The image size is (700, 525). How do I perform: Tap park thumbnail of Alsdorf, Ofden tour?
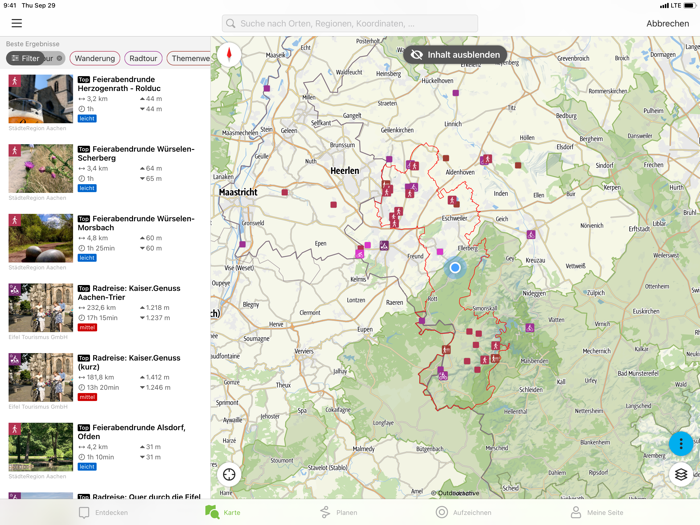(41, 447)
